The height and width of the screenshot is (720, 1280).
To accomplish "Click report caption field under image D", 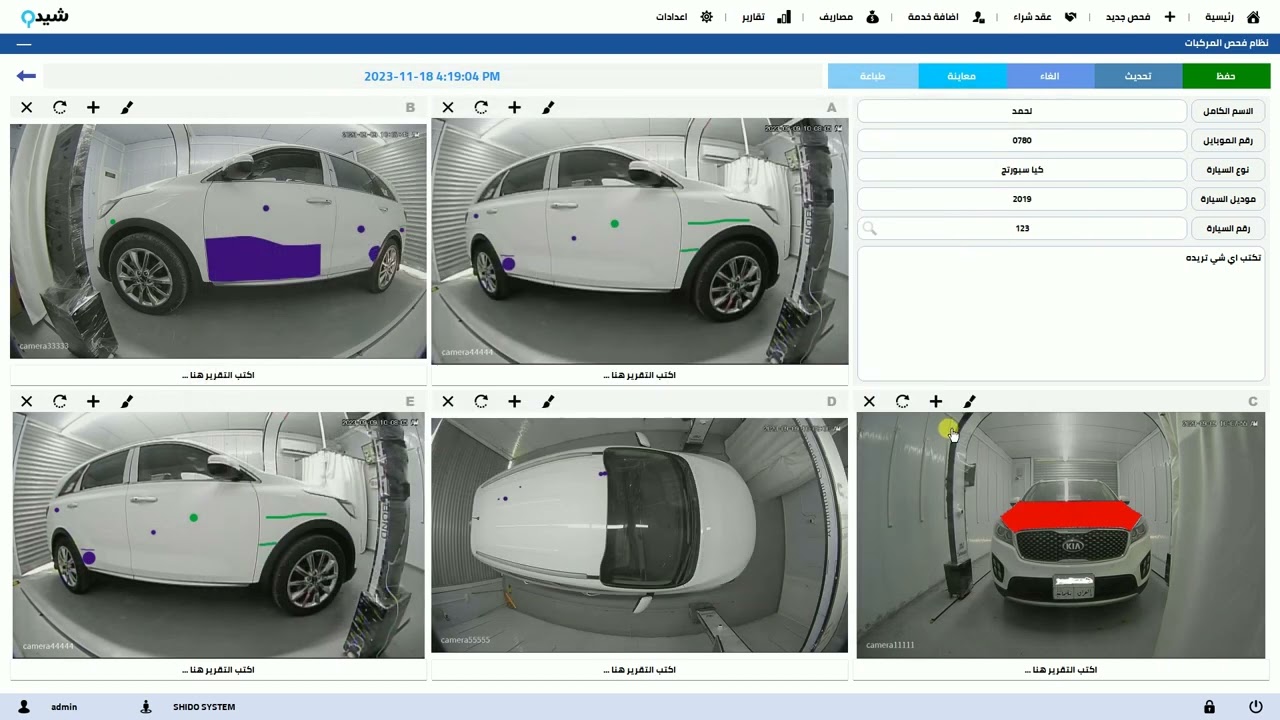I will point(640,670).
